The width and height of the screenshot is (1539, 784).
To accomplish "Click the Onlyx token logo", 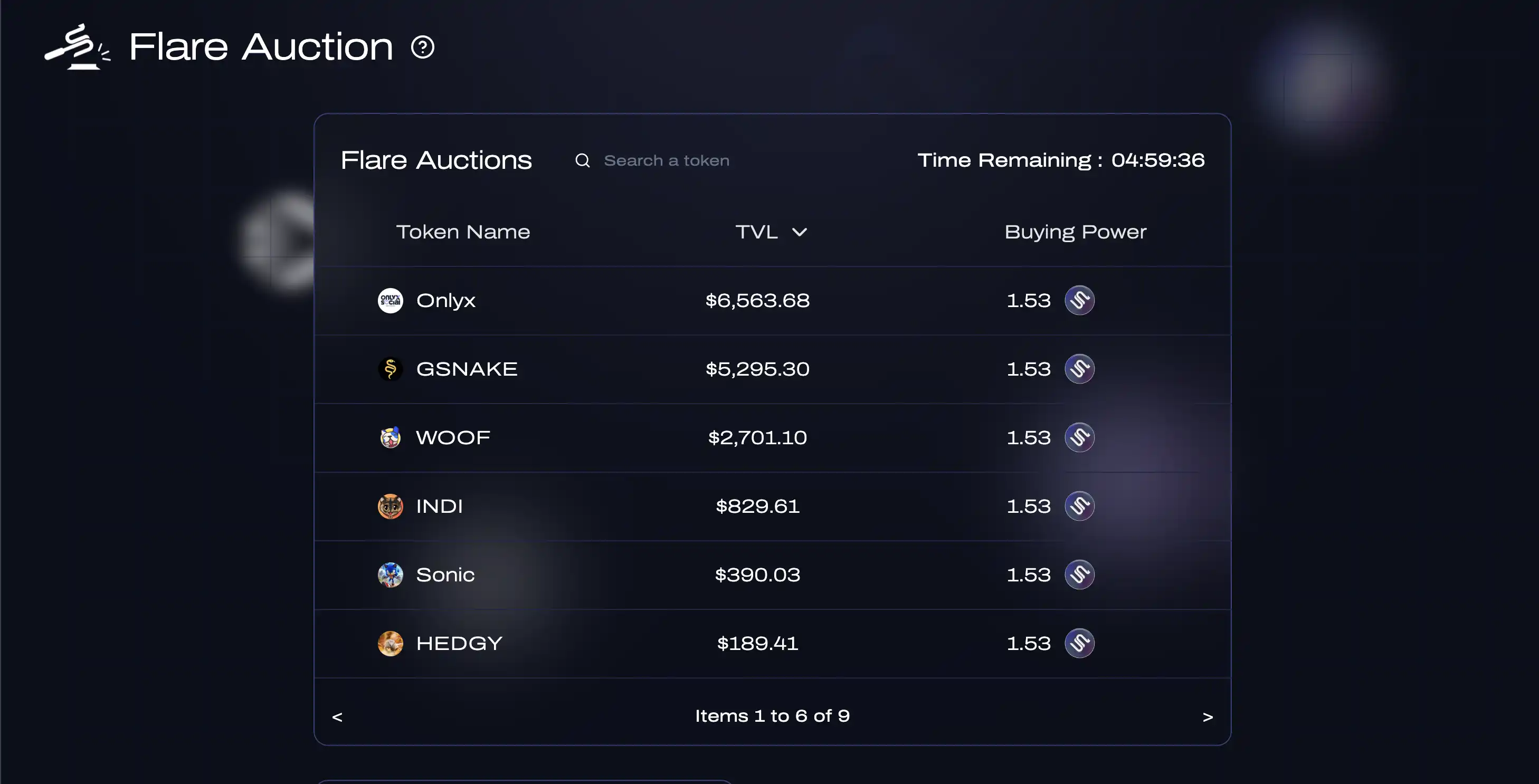I will [390, 300].
